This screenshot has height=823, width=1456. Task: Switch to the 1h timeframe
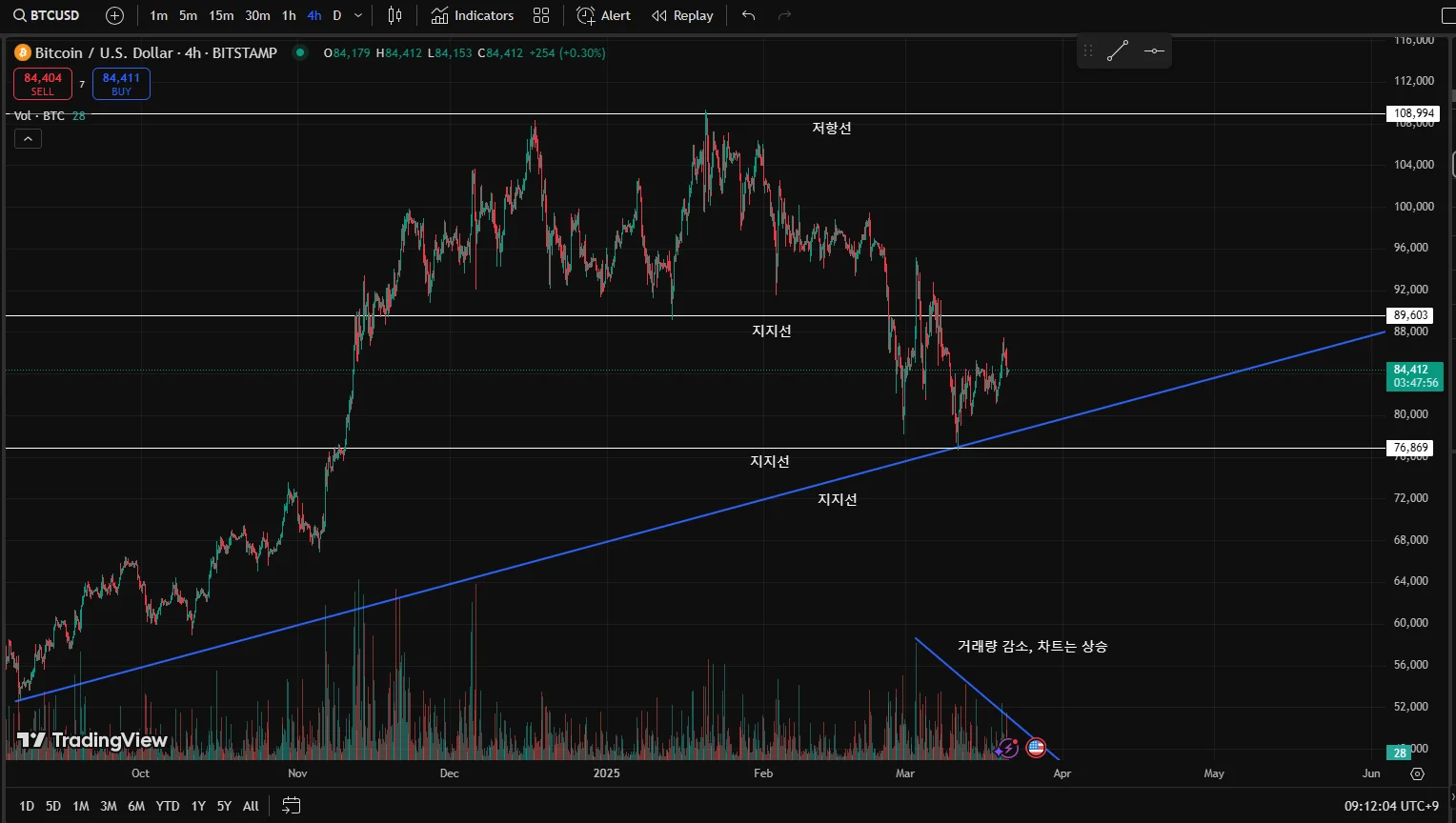(x=289, y=15)
